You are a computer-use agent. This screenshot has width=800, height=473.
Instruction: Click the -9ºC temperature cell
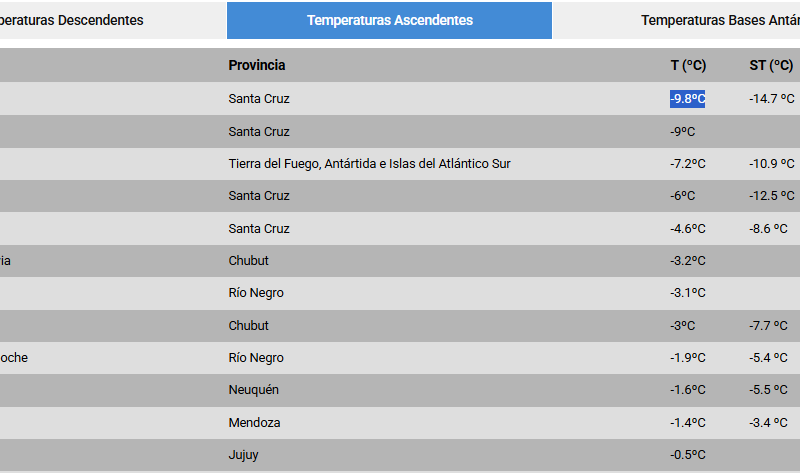tap(683, 131)
